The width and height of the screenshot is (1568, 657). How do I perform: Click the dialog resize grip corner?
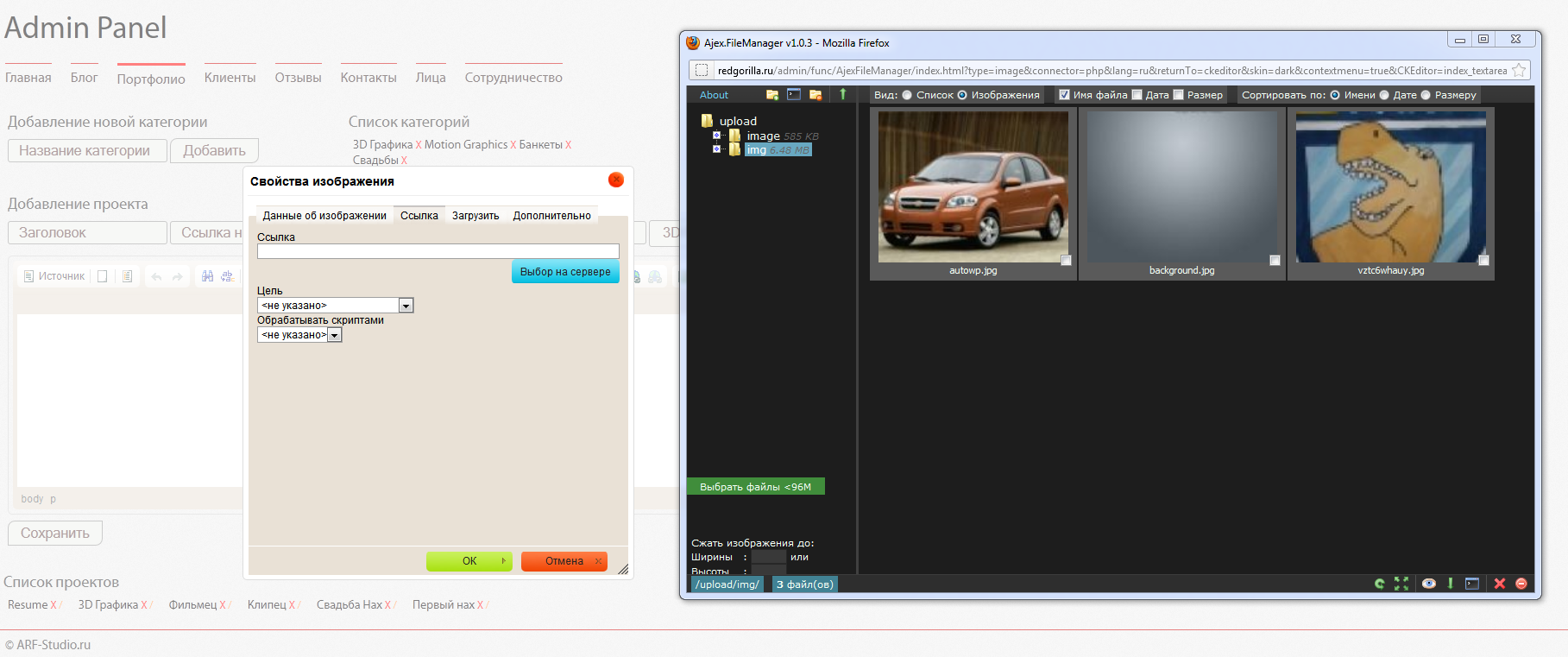point(623,568)
